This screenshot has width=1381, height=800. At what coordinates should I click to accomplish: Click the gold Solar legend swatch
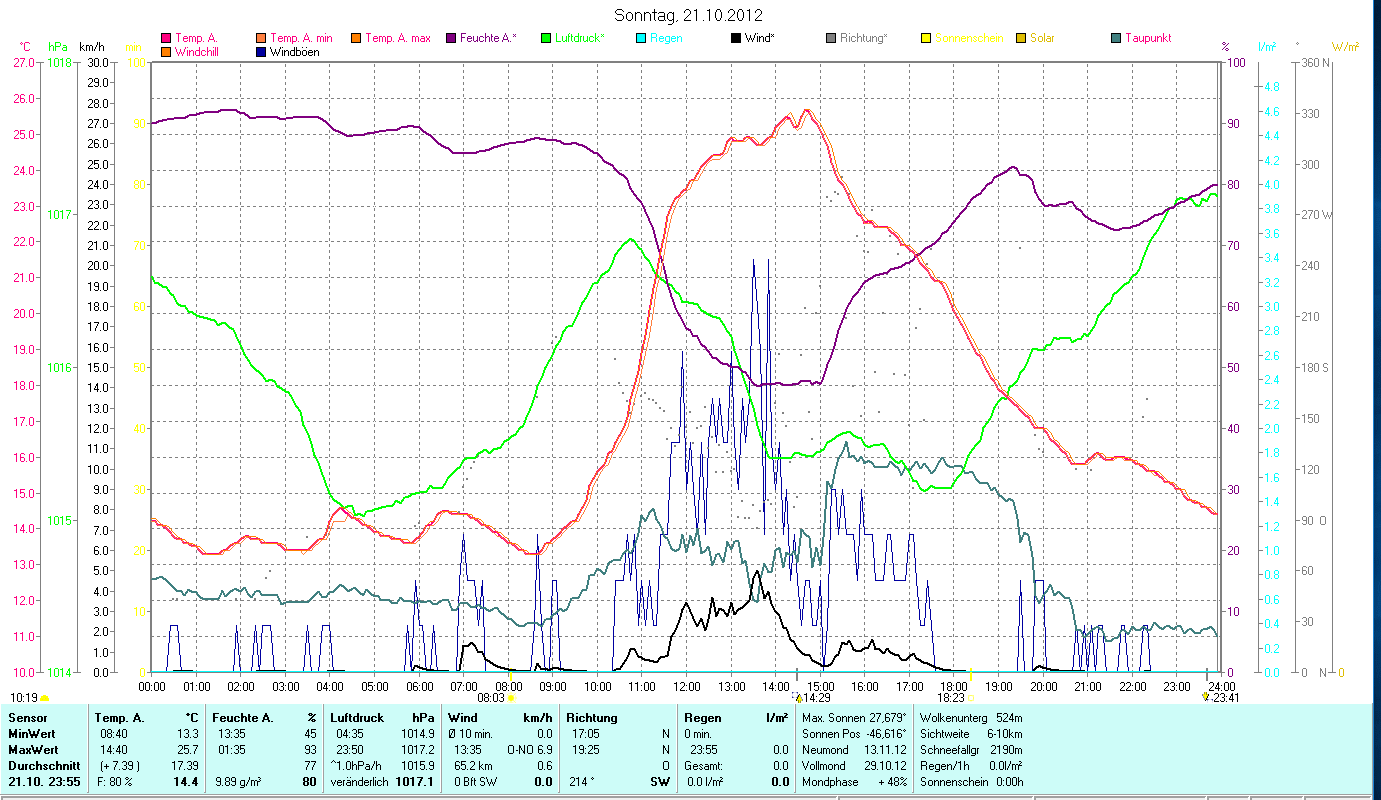(x=1021, y=38)
